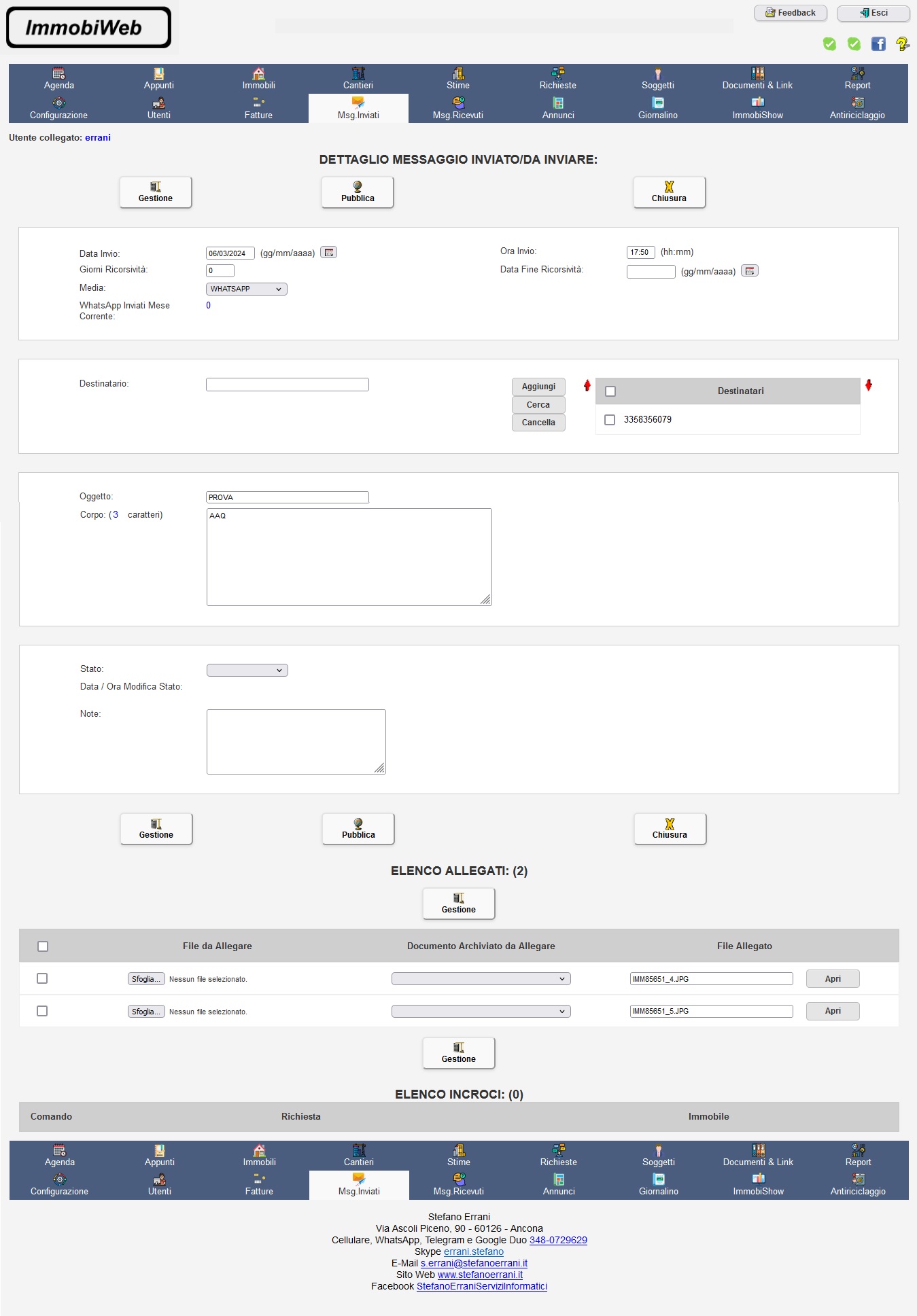Viewport: 917px width, 1316px height.
Task: Click Apri for IMM85651_5.JPG
Action: pyautogui.click(x=833, y=1011)
